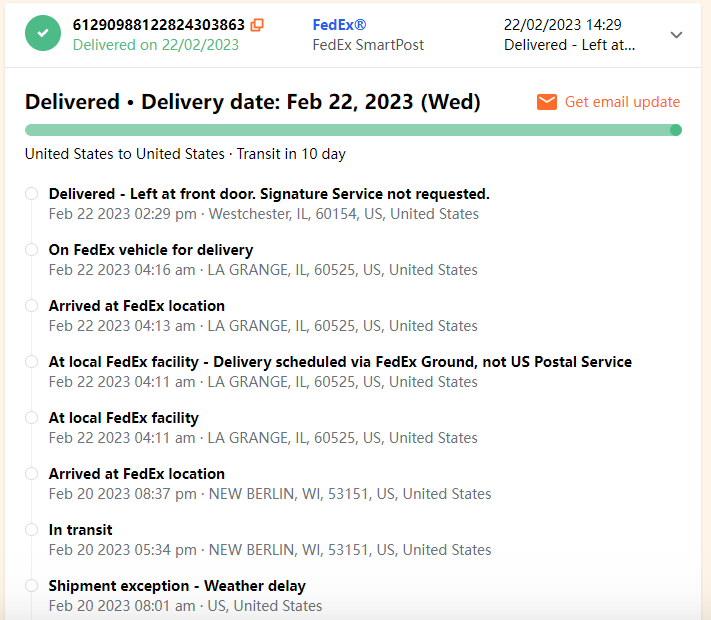
Task: Click the orange email envelope icon
Action: pos(547,102)
